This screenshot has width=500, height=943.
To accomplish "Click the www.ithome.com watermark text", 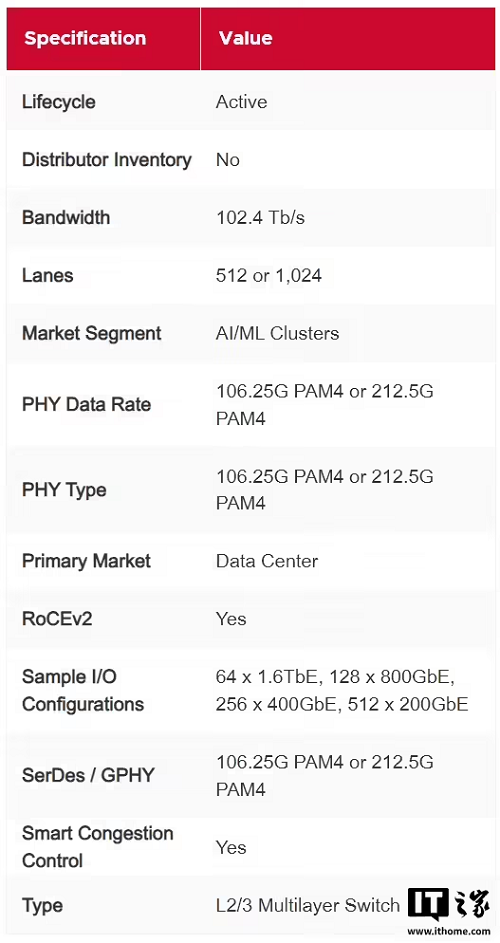I will [449, 930].
